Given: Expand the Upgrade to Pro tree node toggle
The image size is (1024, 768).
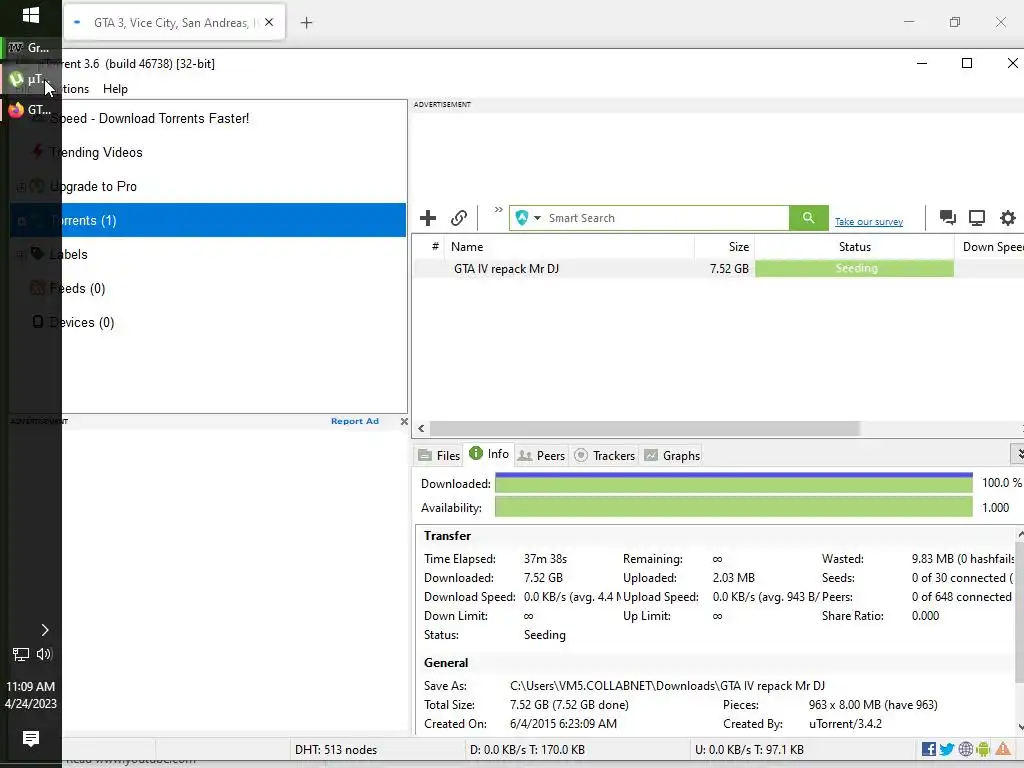Looking at the screenshot, I should 21,187.
